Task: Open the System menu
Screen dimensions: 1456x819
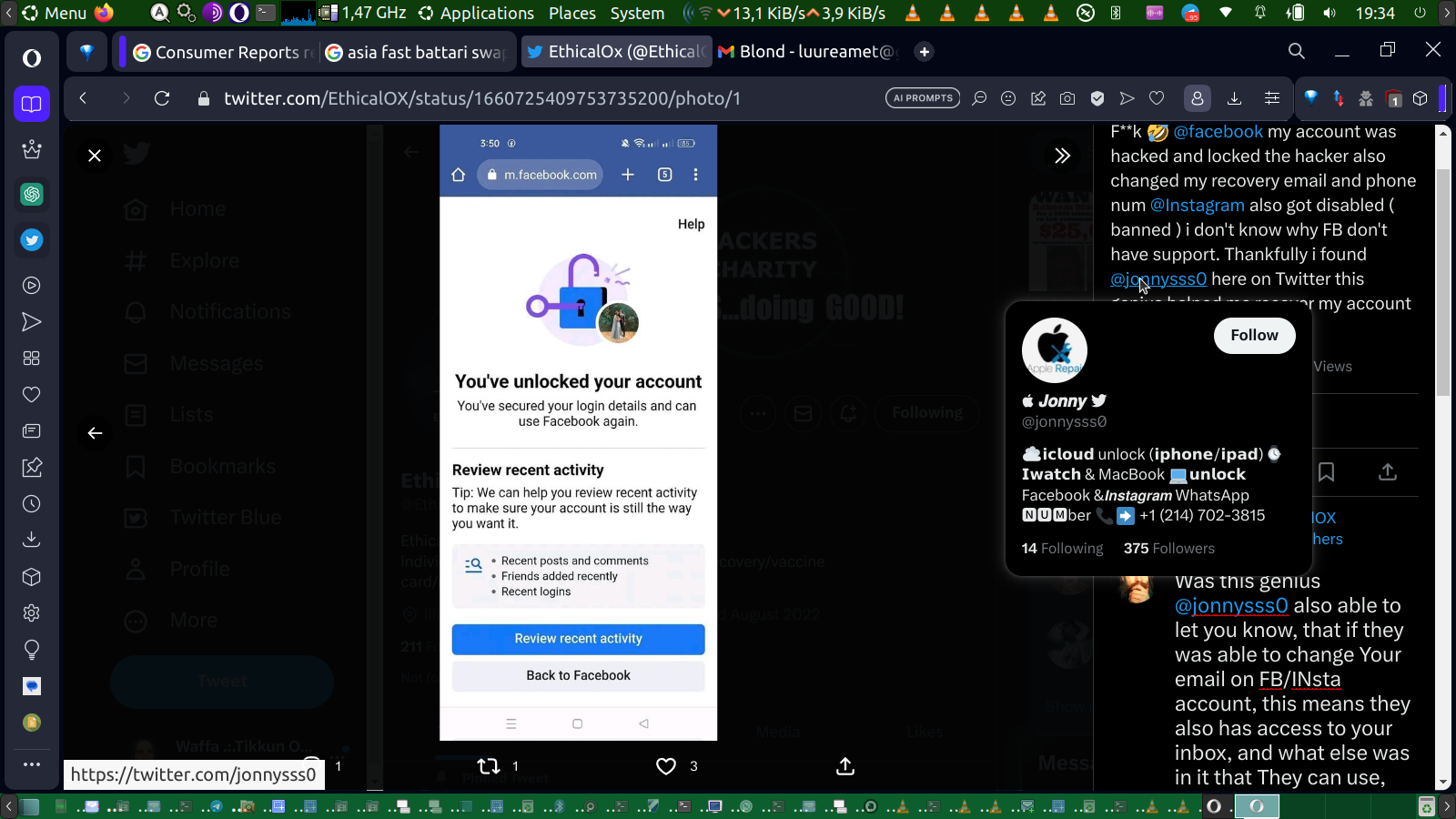Action: (x=637, y=13)
